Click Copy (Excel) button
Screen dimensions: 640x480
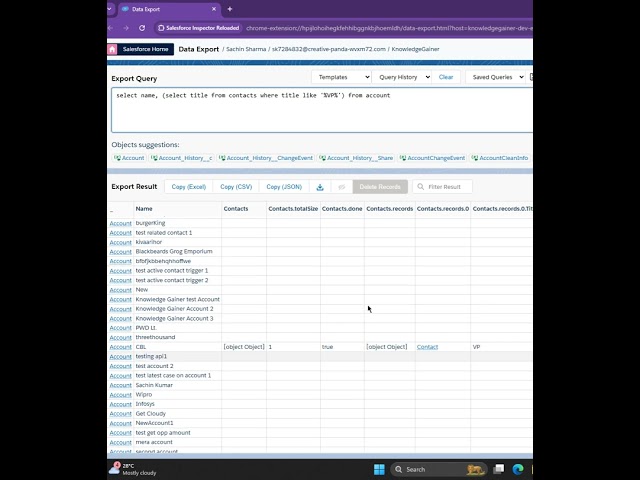189,187
